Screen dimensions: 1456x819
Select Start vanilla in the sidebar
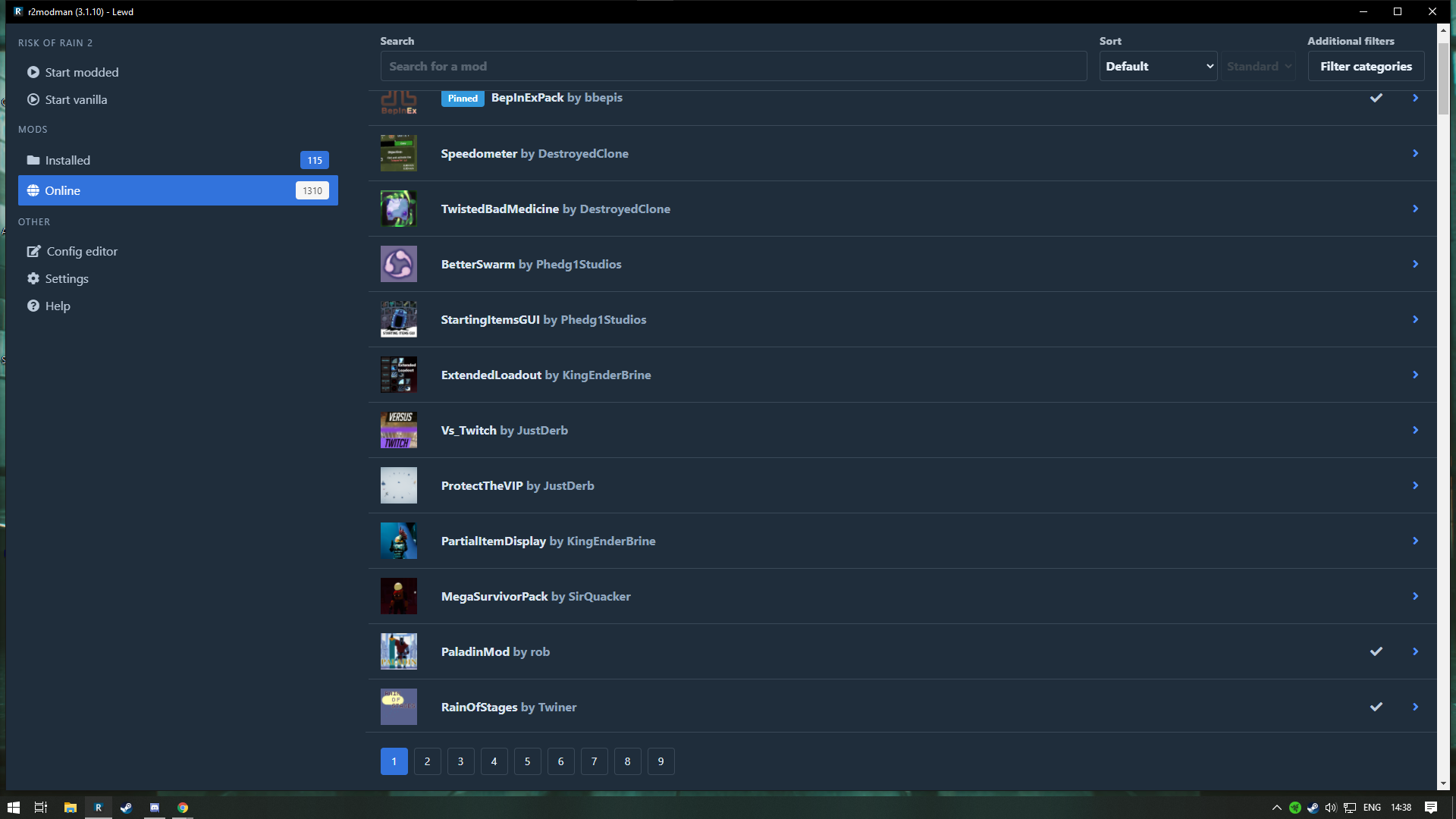point(76,99)
